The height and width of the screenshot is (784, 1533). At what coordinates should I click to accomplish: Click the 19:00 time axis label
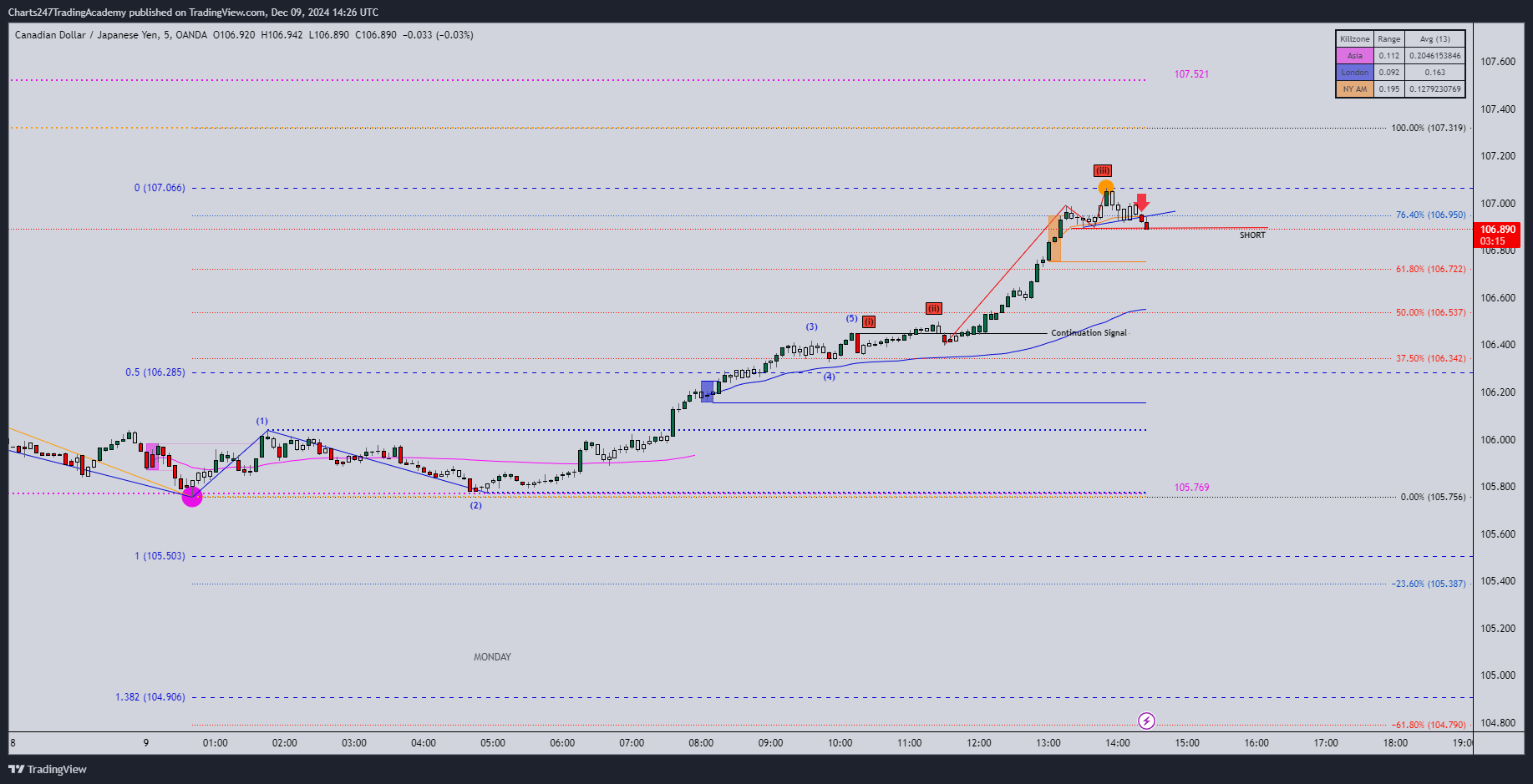tap(1462, 743)
